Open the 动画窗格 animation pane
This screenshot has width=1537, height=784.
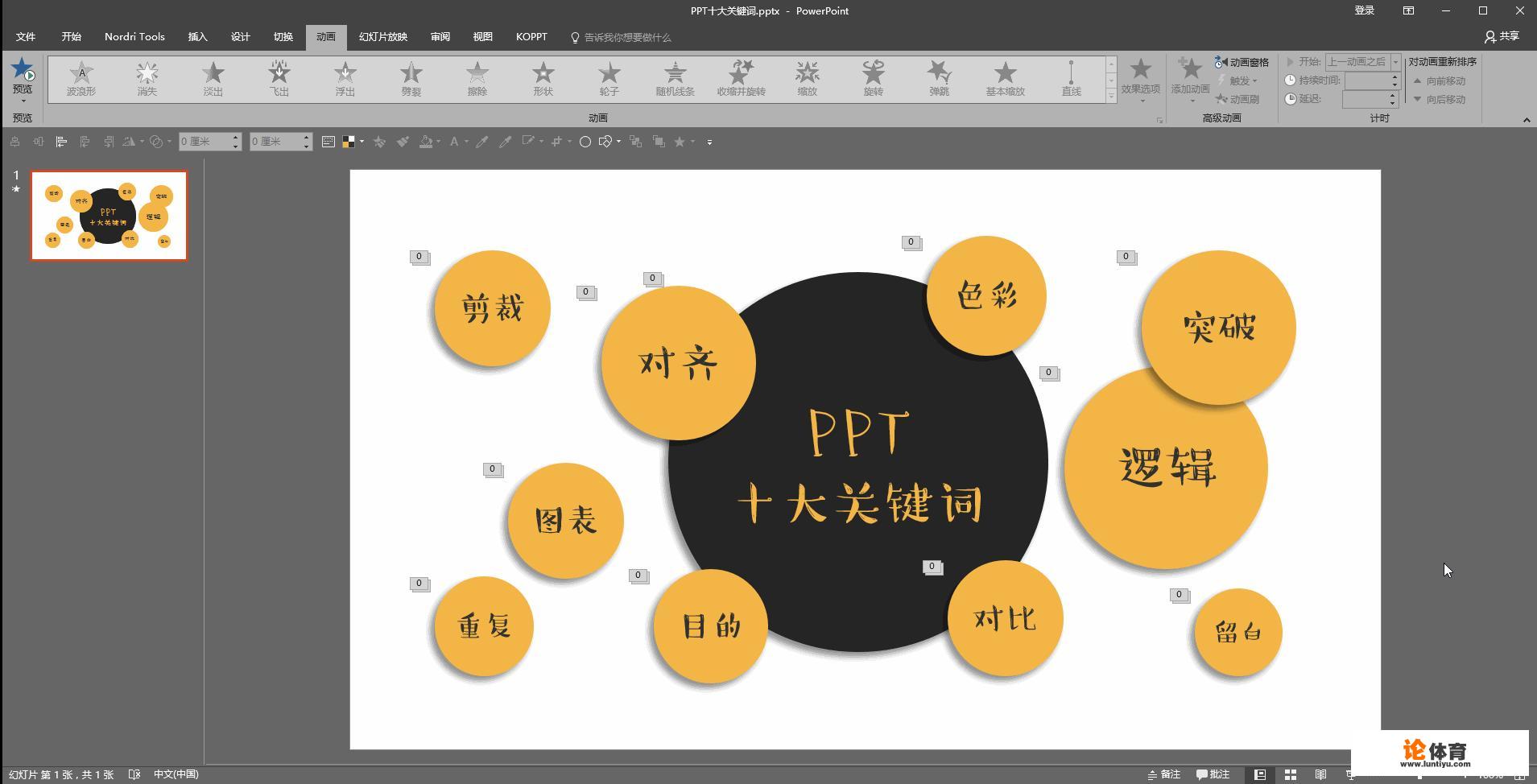coord(1242,62)
